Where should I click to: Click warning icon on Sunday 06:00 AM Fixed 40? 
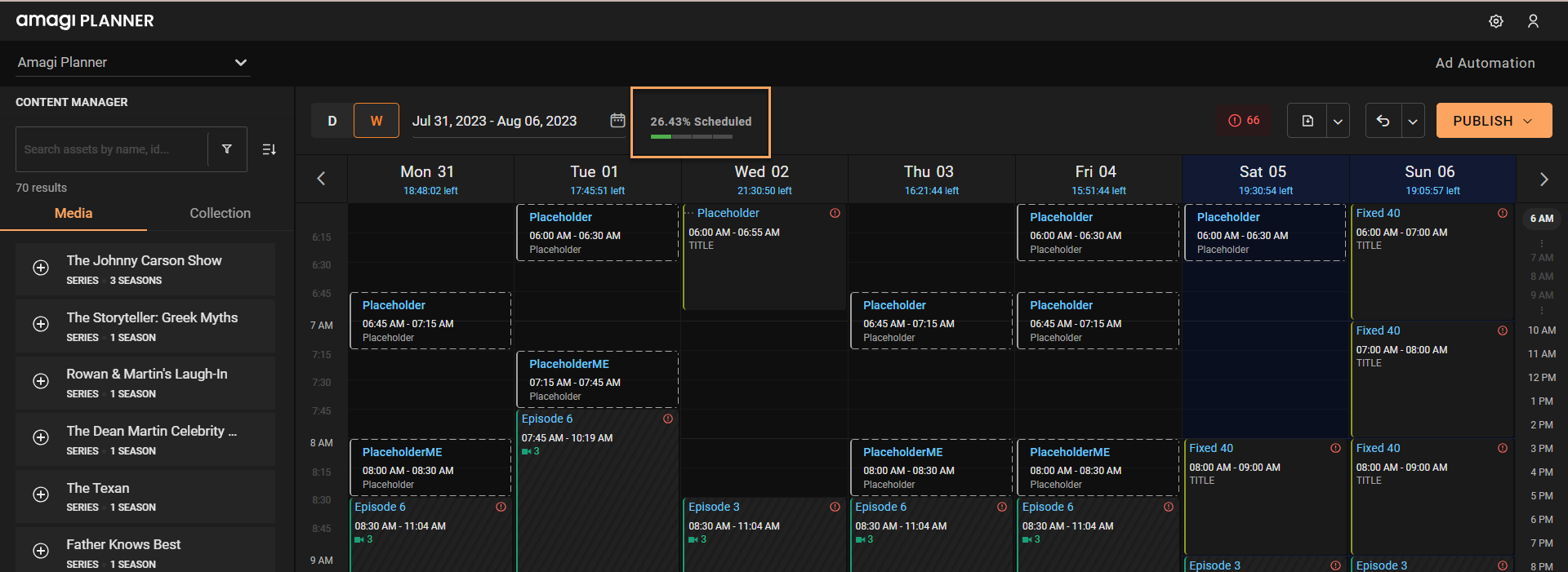point(1503,213)
